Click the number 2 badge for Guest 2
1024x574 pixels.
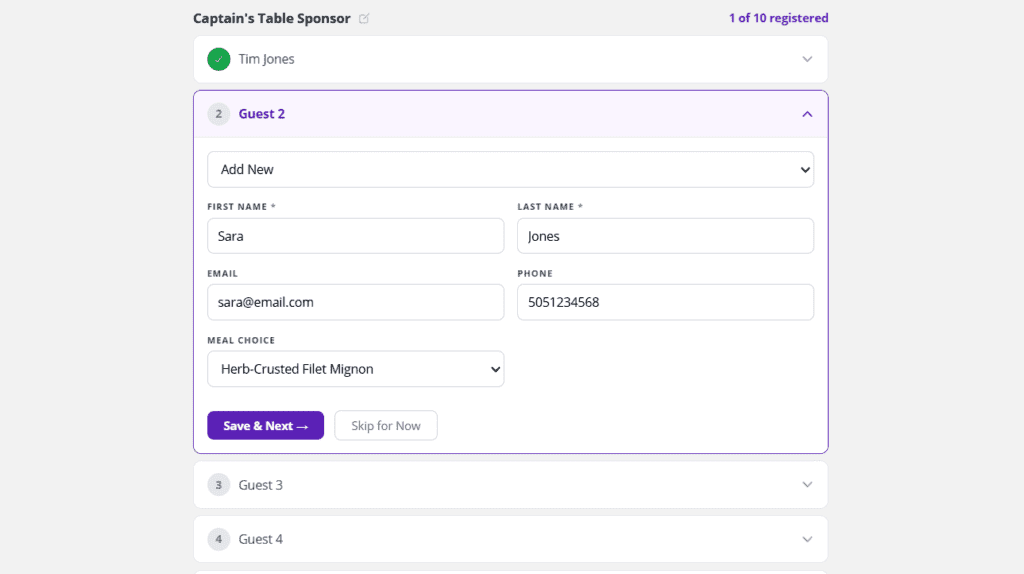point(219,114)
